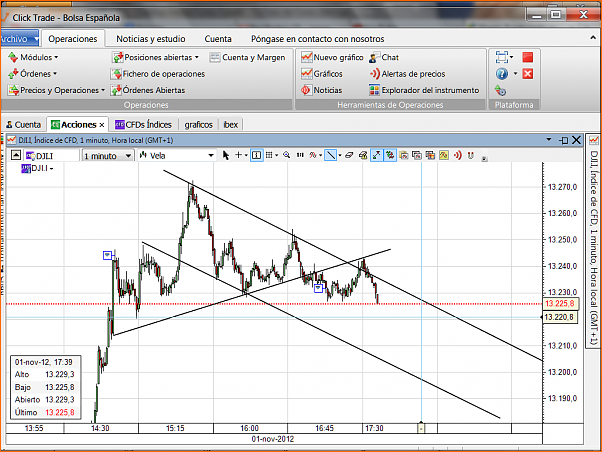Click the red price alert icon in chart toolbar
Screen dimensions: 602x452
tap(458, 155)
